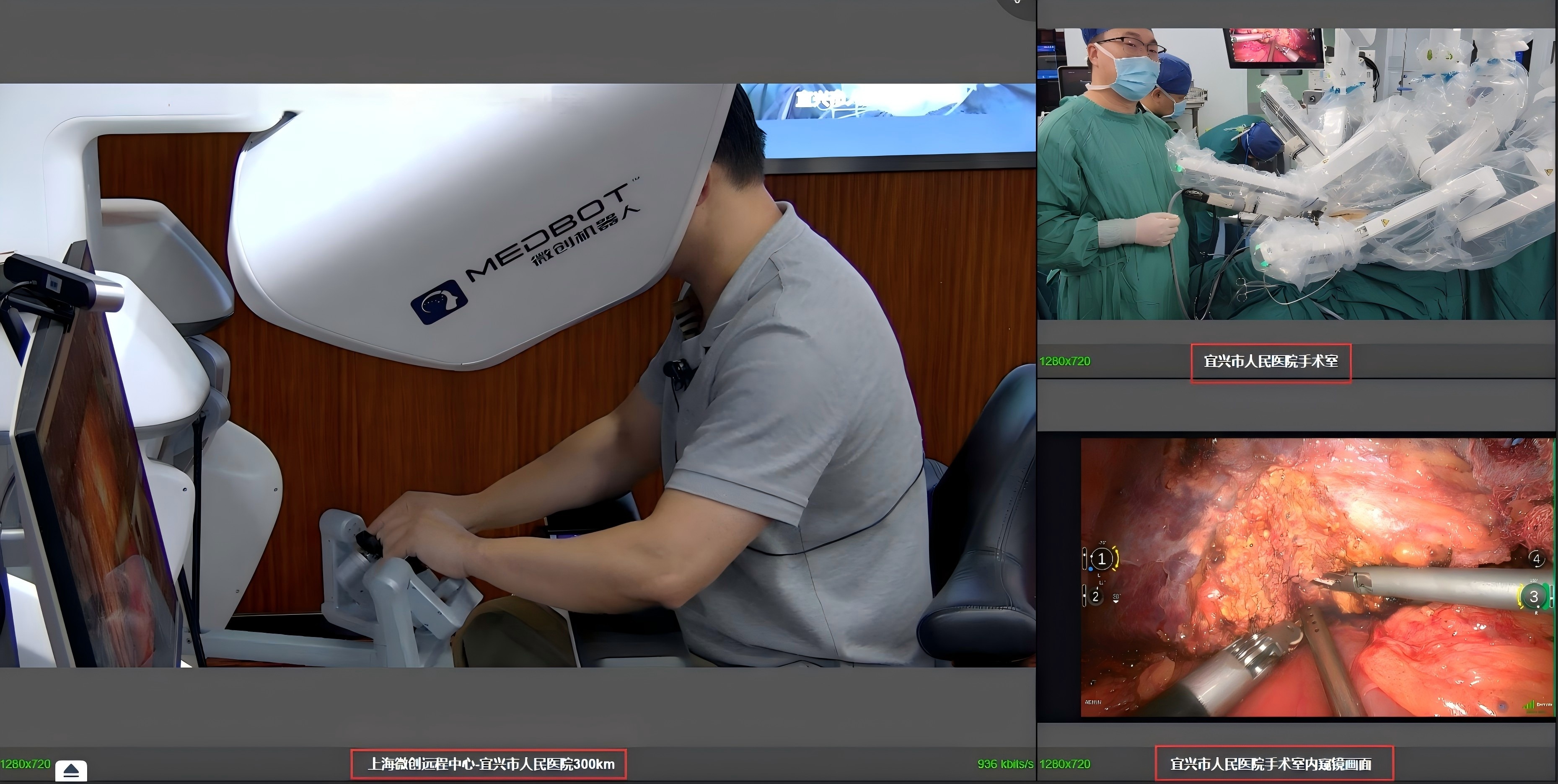This screenshot has height=784, width=1558.
Task: Select instrument arm 2 indicator in endoscope view
Action: (x=1095, y=597)
